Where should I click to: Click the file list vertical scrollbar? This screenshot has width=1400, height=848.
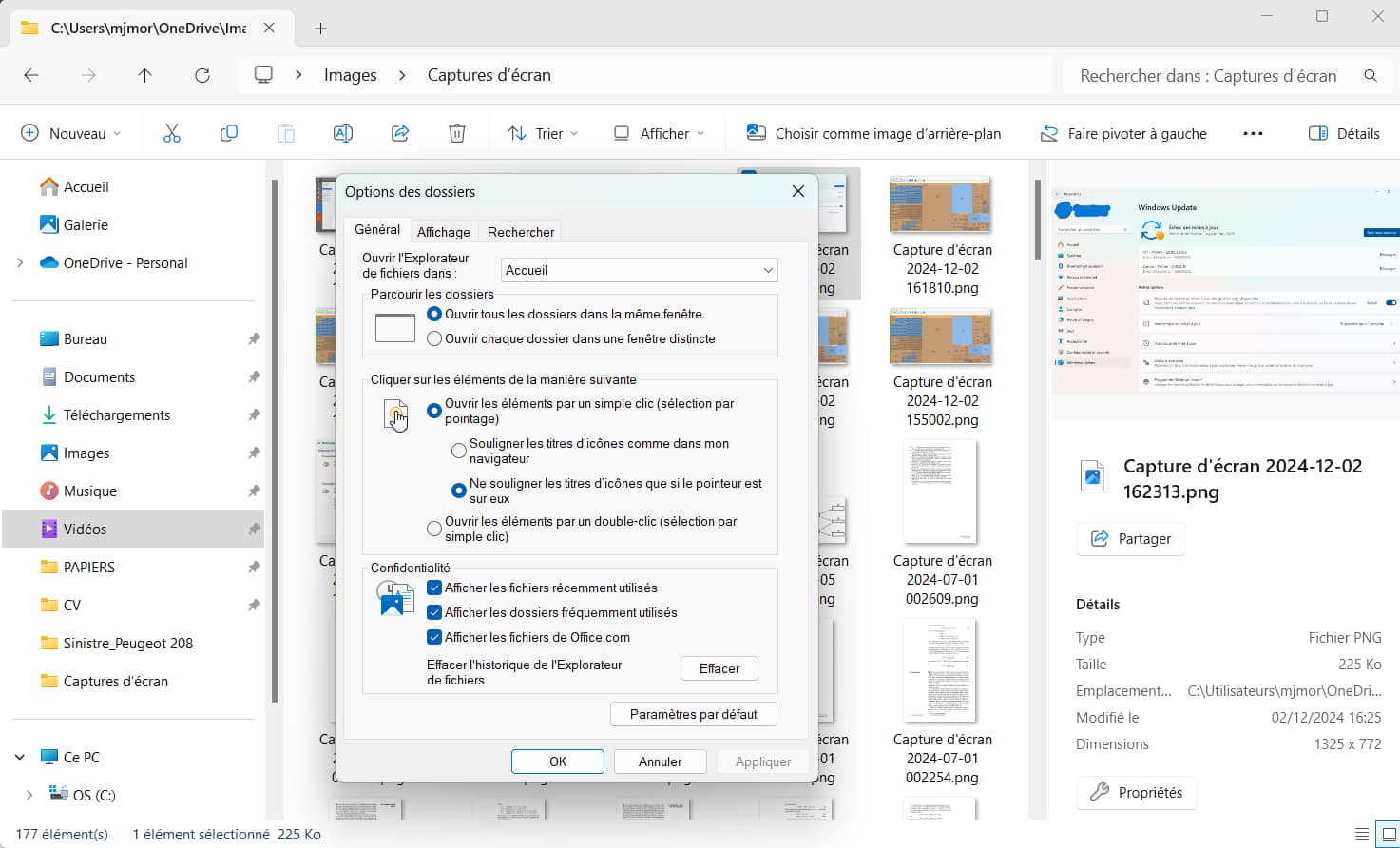tap(1037, 221)
